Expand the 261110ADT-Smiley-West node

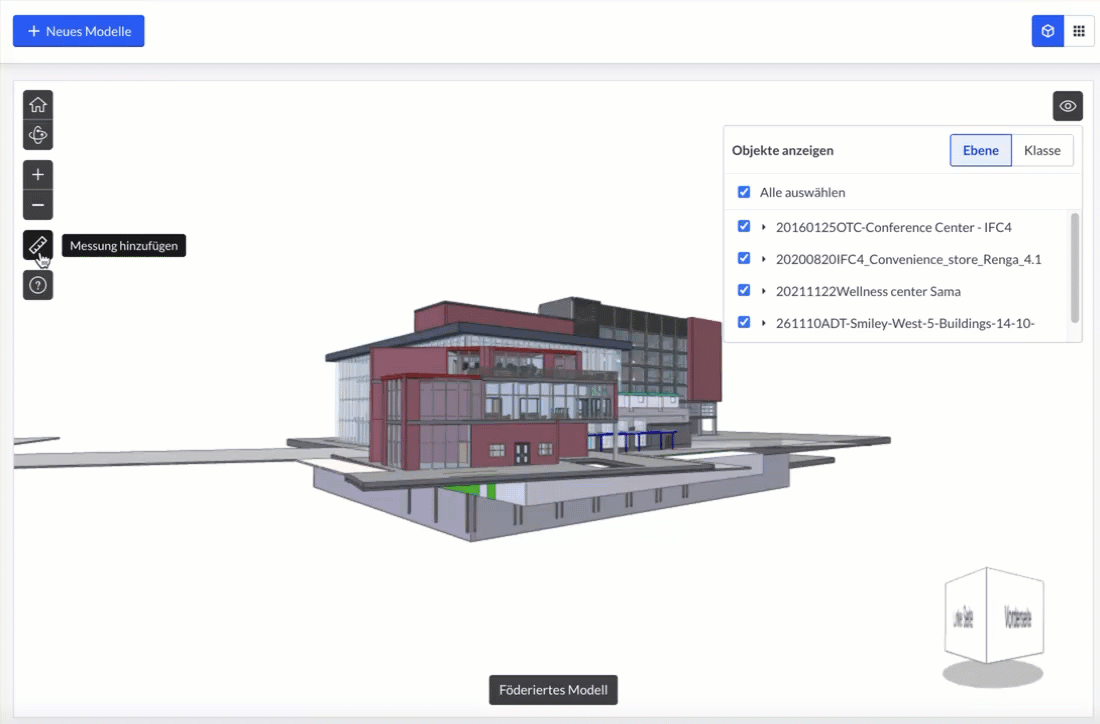point(763,323)
